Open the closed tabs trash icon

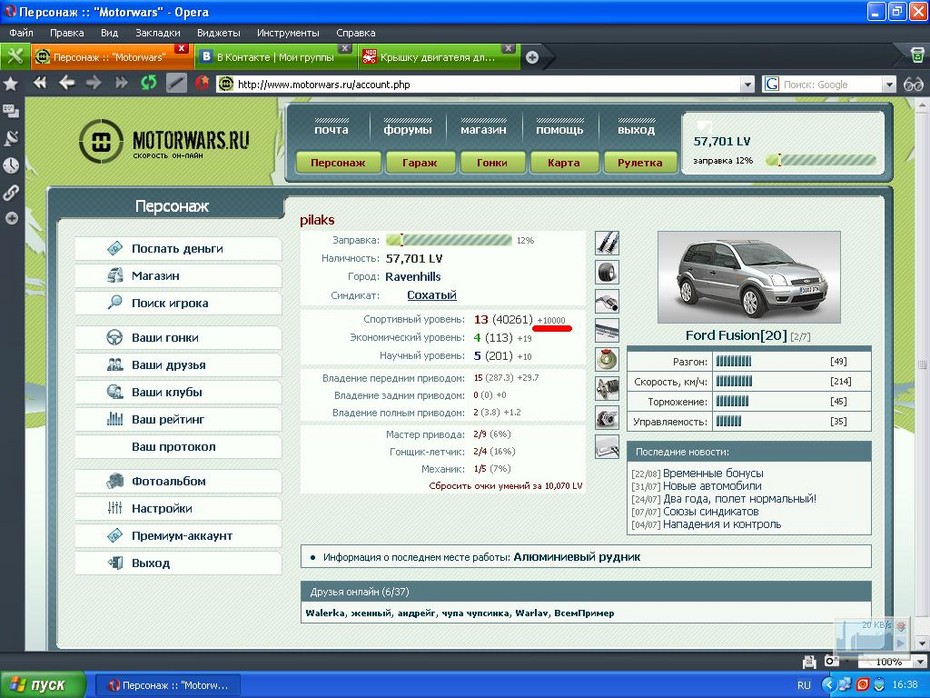pyautogui.click(x=917, y=55)
